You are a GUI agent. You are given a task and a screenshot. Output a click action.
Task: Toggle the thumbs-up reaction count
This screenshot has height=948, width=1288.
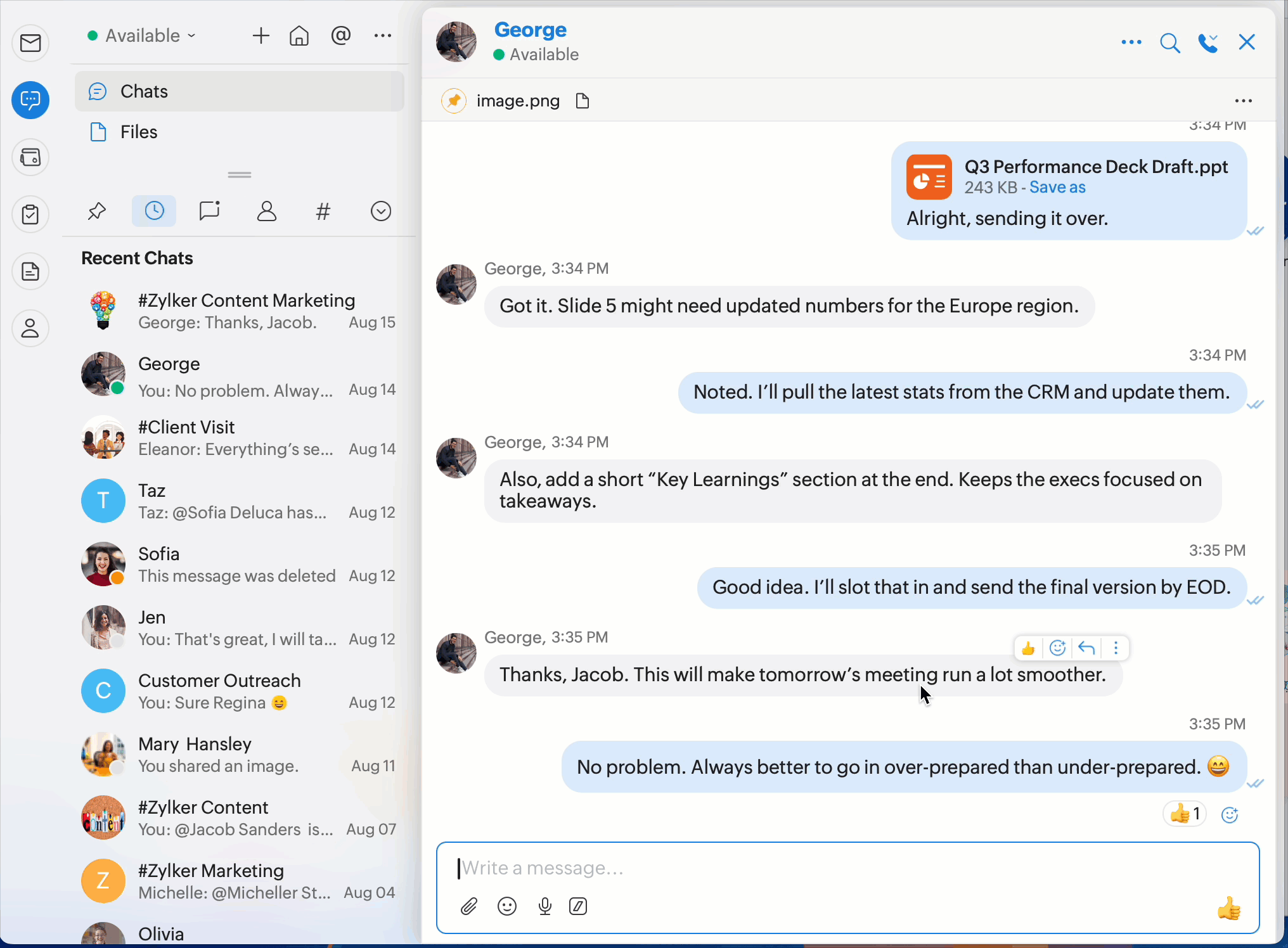1184,814
